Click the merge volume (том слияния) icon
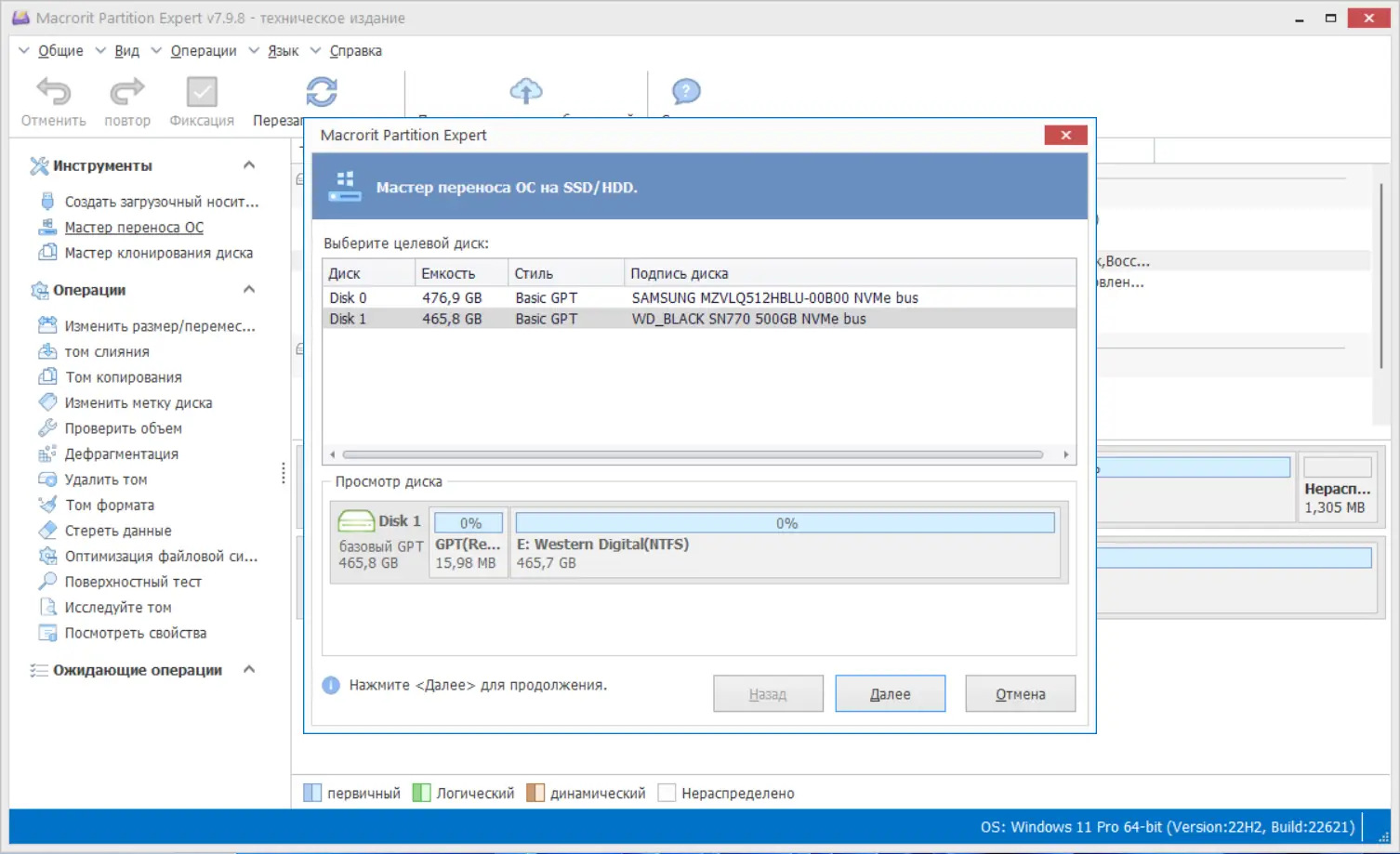 [x=47, y=351]
